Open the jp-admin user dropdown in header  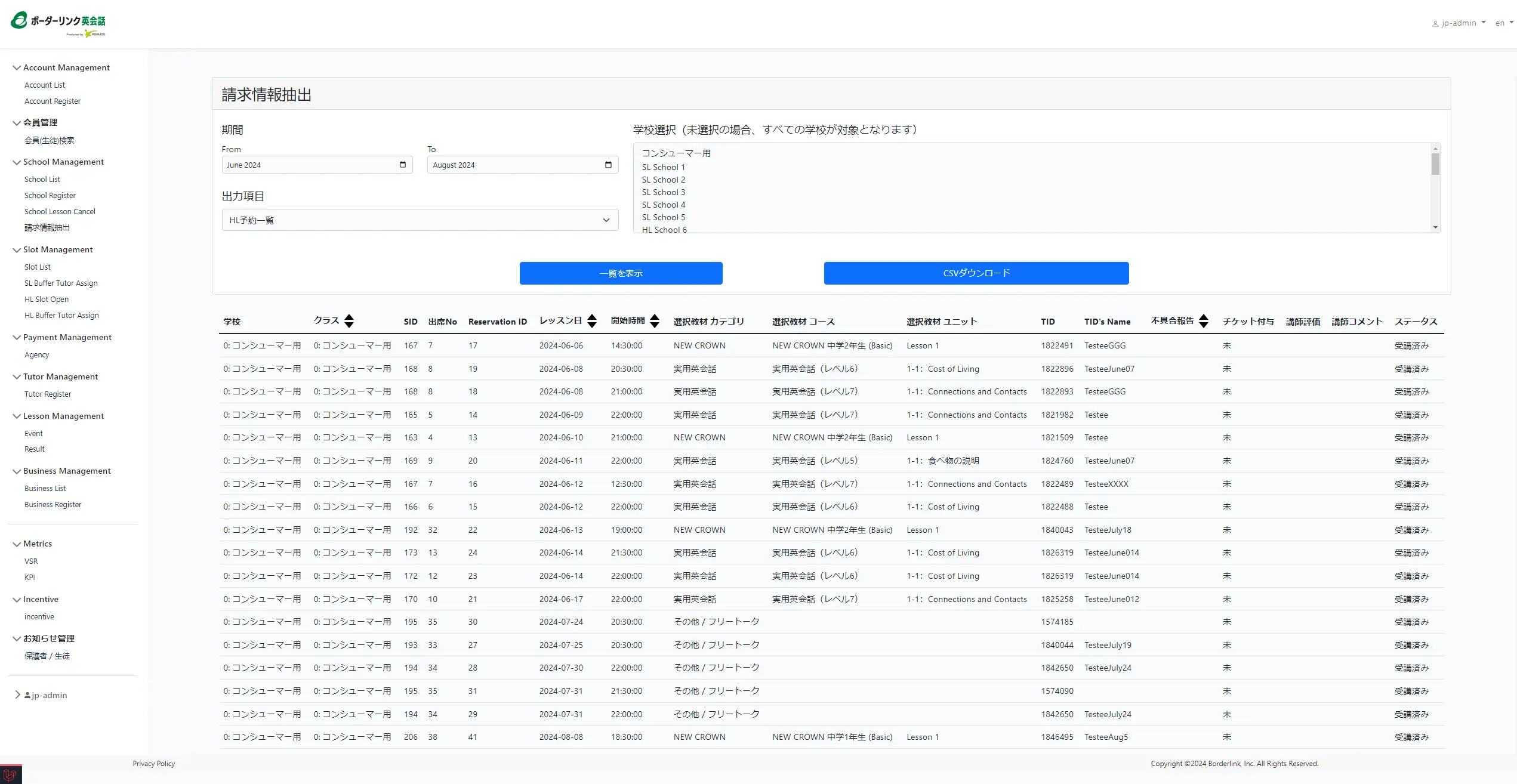[x=1459, y=23]
